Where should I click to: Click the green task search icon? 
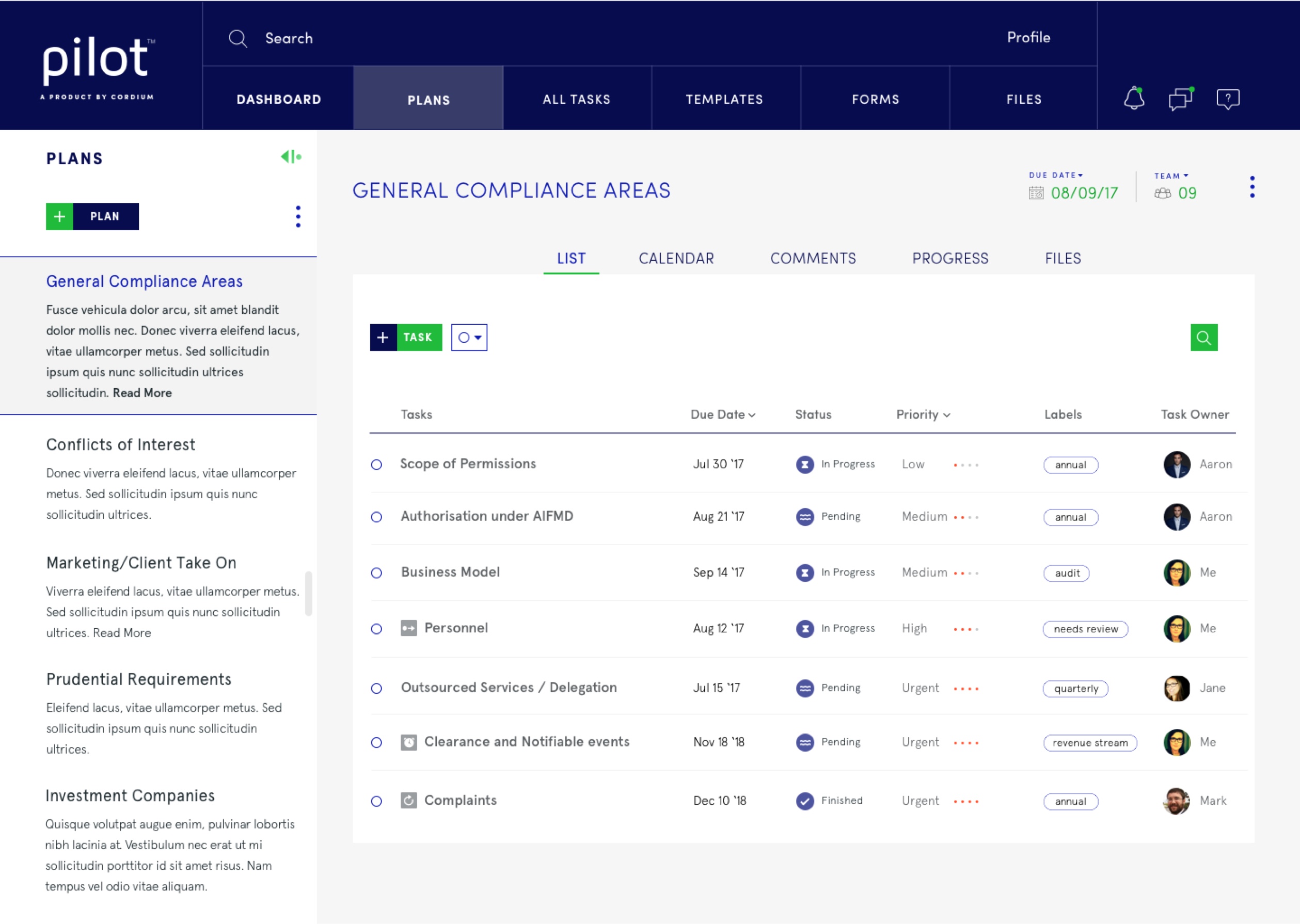pyautogui.click(x=1203, y=338)
